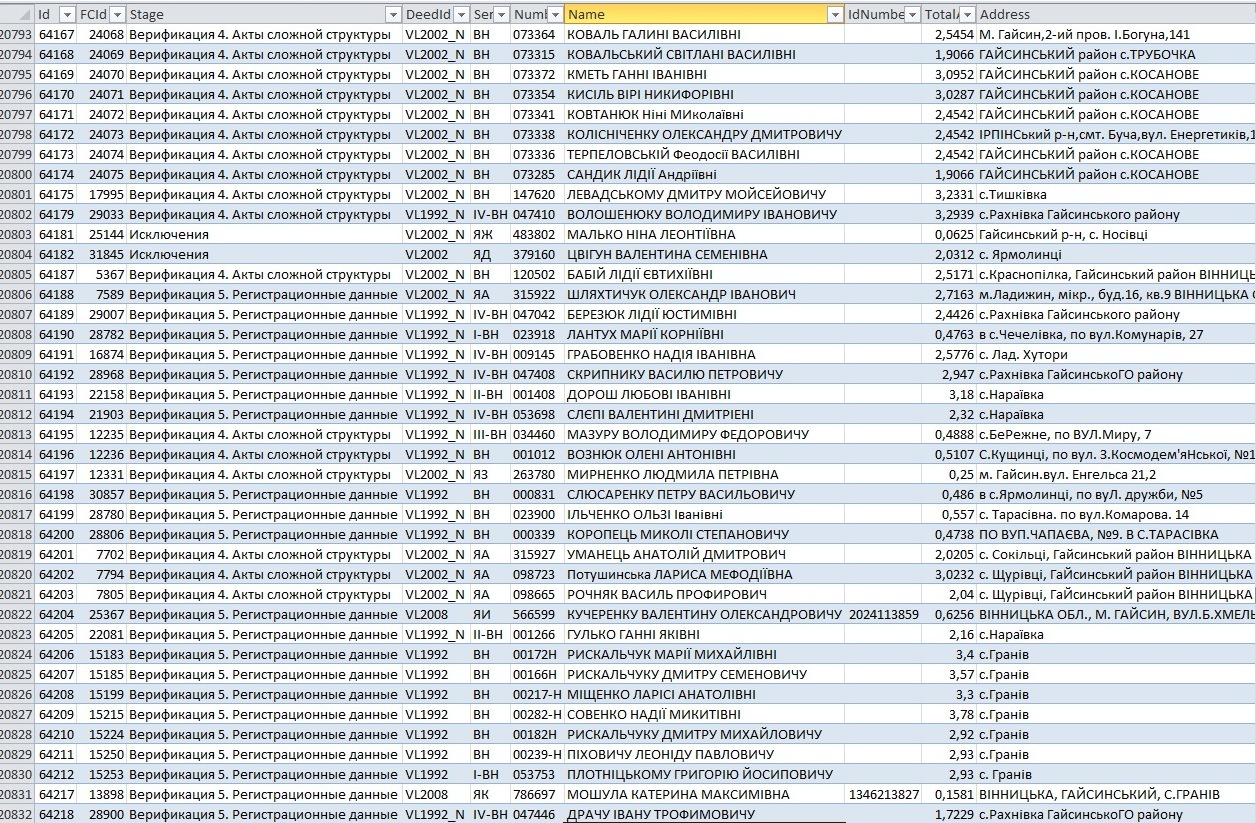Image resolution: width=1256 pixels, height=823 pixels.
Task: Open the TotalA column filter dropdown arrow
Action: click(967, 15)
